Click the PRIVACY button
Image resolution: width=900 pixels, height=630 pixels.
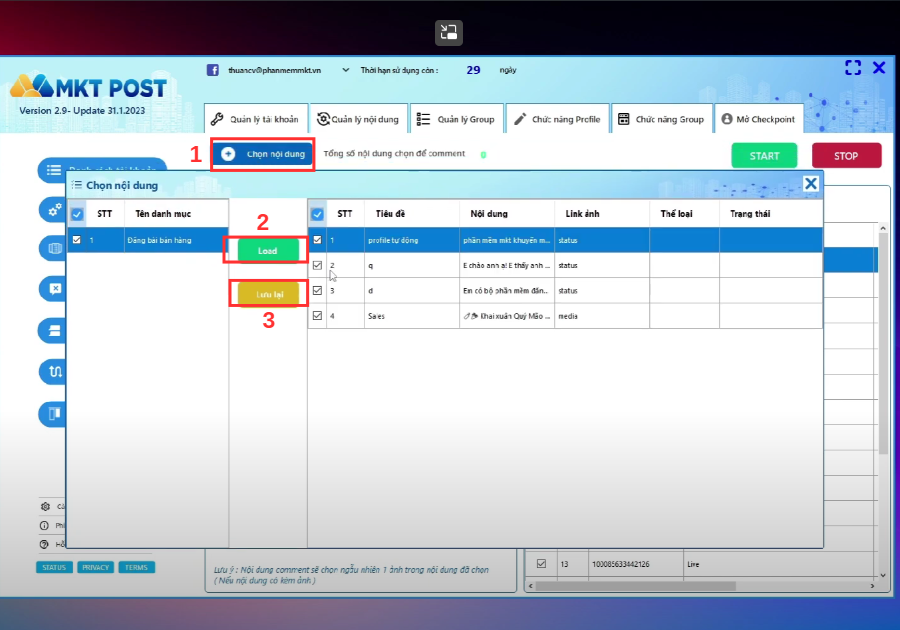pos(95,567)
